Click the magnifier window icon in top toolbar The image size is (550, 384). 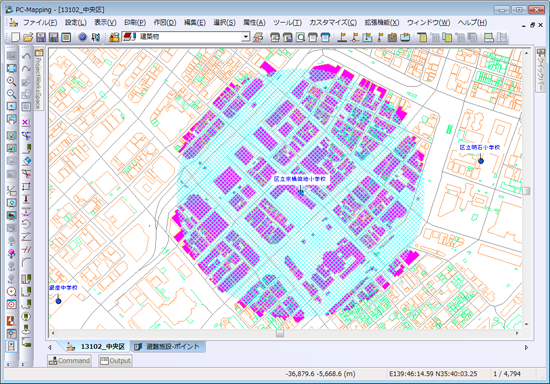coord(301,37)
